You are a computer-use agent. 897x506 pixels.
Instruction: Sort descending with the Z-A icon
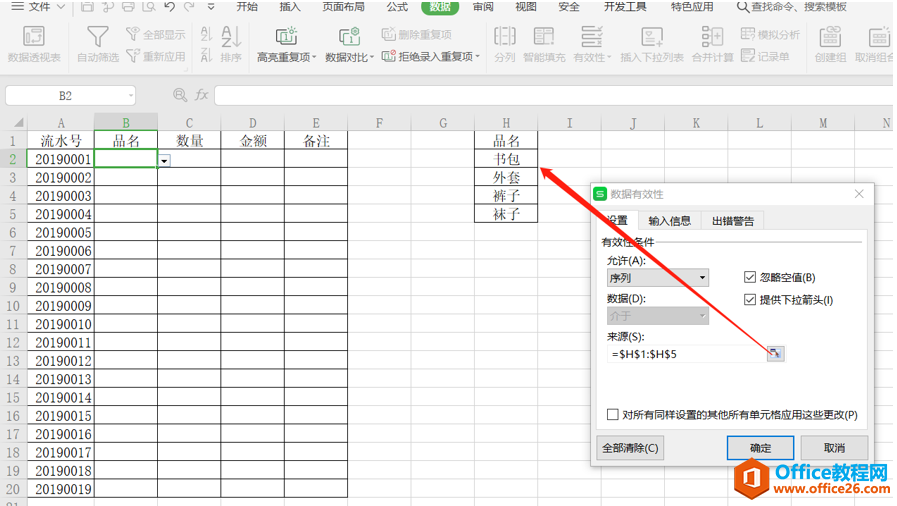[x=206, y=55]
